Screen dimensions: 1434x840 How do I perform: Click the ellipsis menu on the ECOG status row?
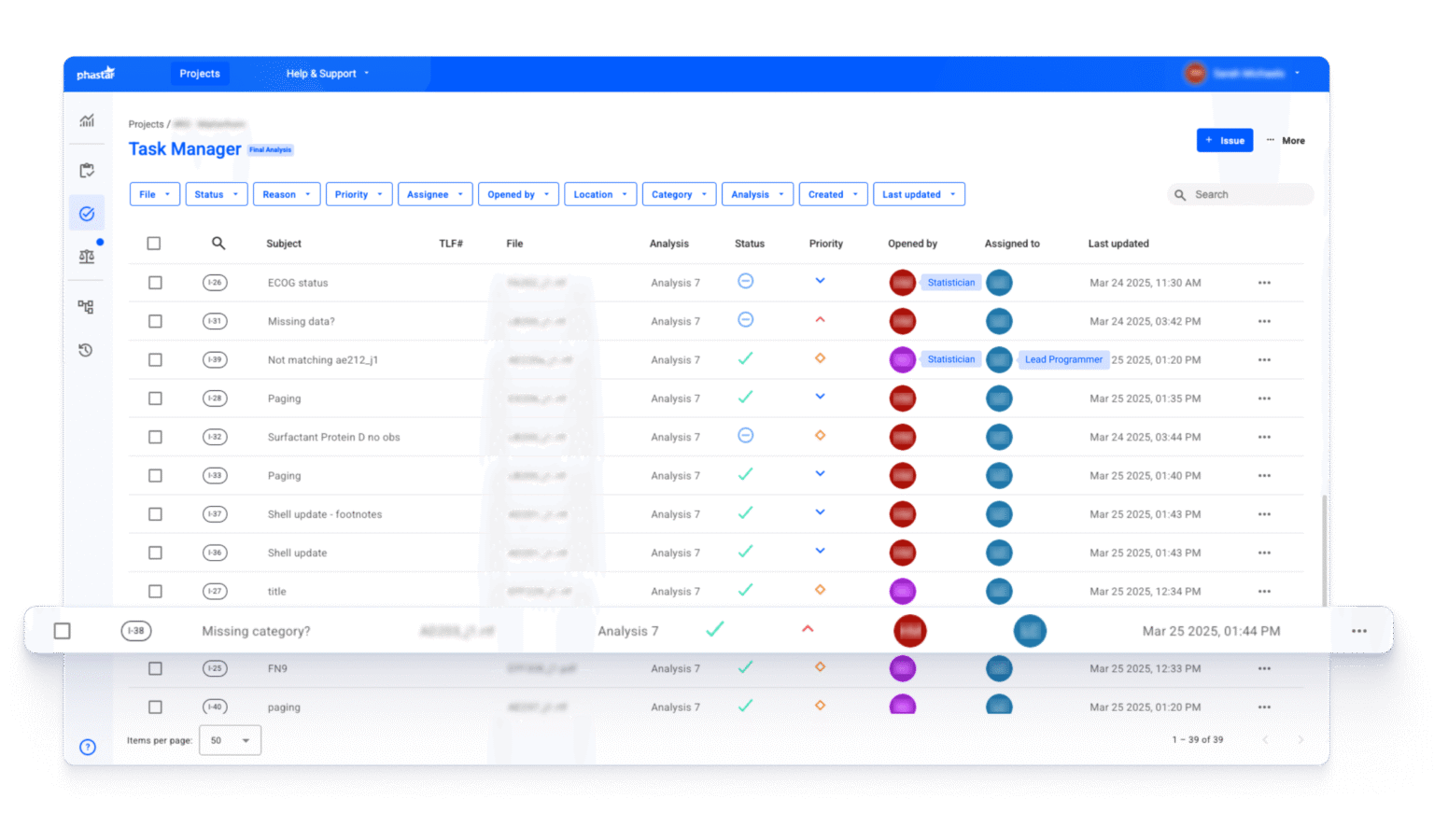pyautogui.click(x=1265, y=282)
